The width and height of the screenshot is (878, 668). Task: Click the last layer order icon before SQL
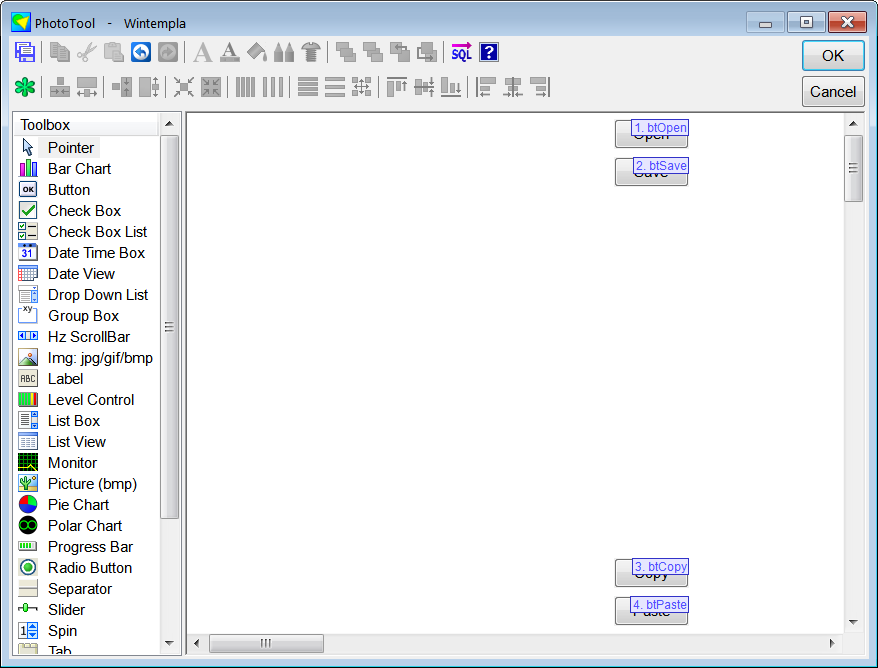(427, 53)
